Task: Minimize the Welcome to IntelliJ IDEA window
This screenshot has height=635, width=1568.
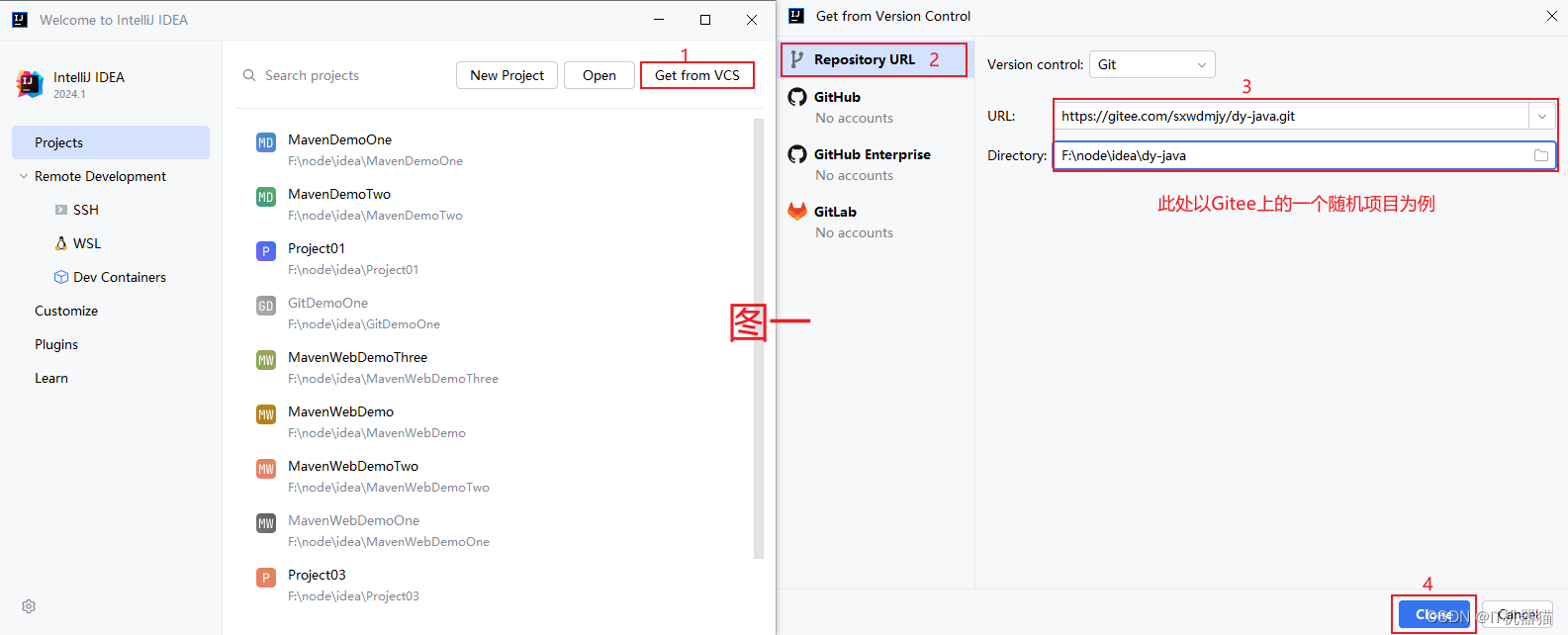Action: point(659,20)
